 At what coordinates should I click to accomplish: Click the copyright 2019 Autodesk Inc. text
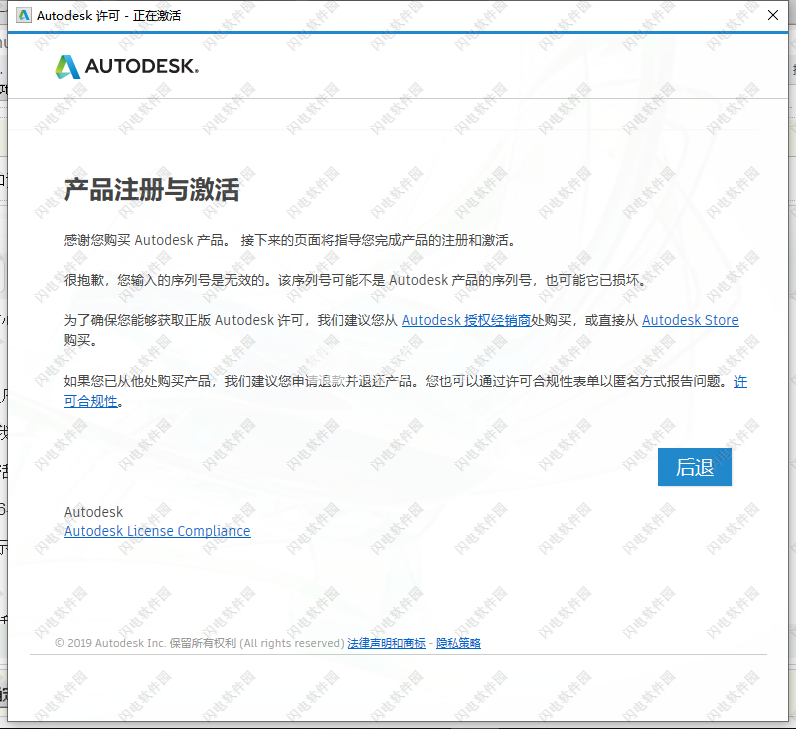[200, 643]
